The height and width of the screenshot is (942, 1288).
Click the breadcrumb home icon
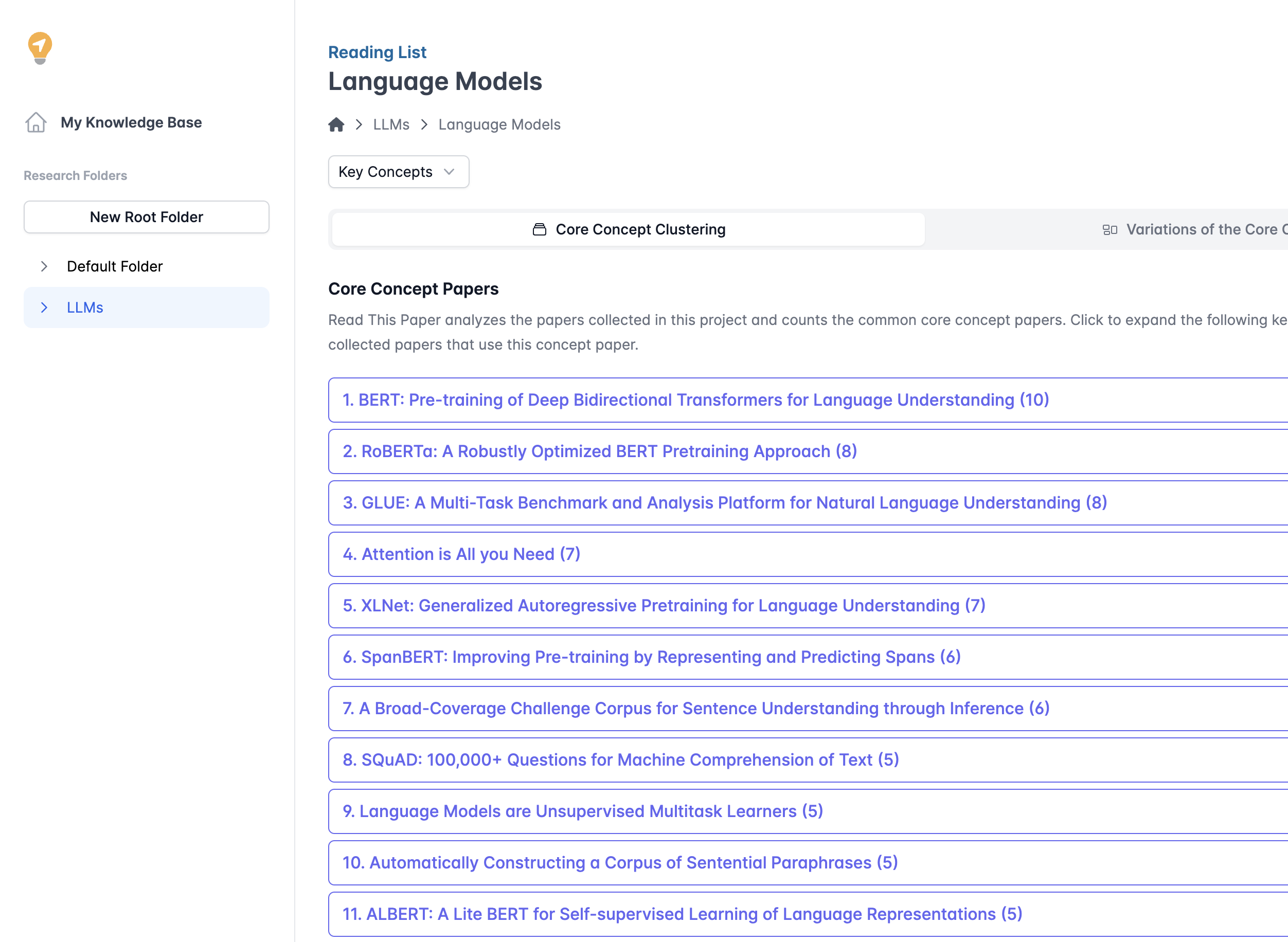[336, 124]
